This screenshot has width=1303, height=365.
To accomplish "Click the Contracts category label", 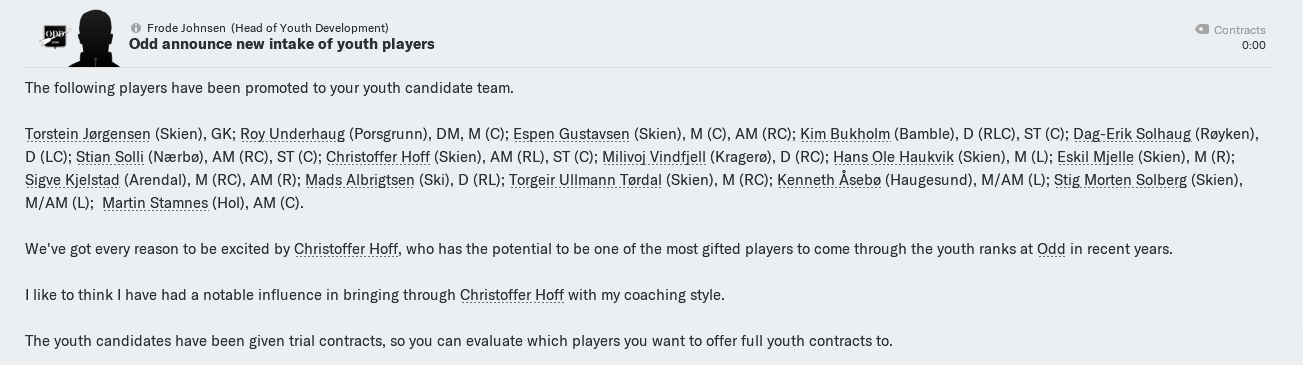I will [1240, 30].
